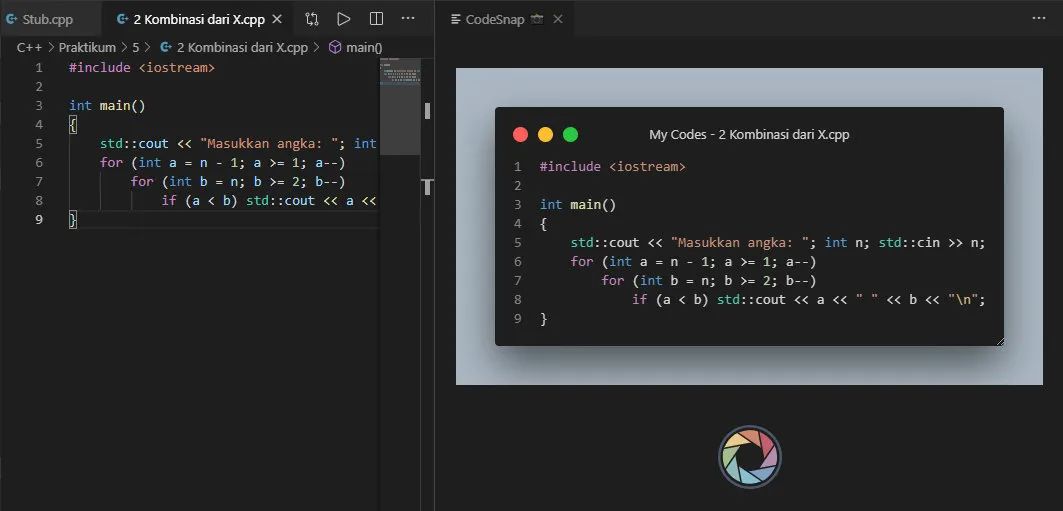The image size is (1063, 511).
Task: Click the yellow circle in snippet window
Action: (x=546, y=134)
